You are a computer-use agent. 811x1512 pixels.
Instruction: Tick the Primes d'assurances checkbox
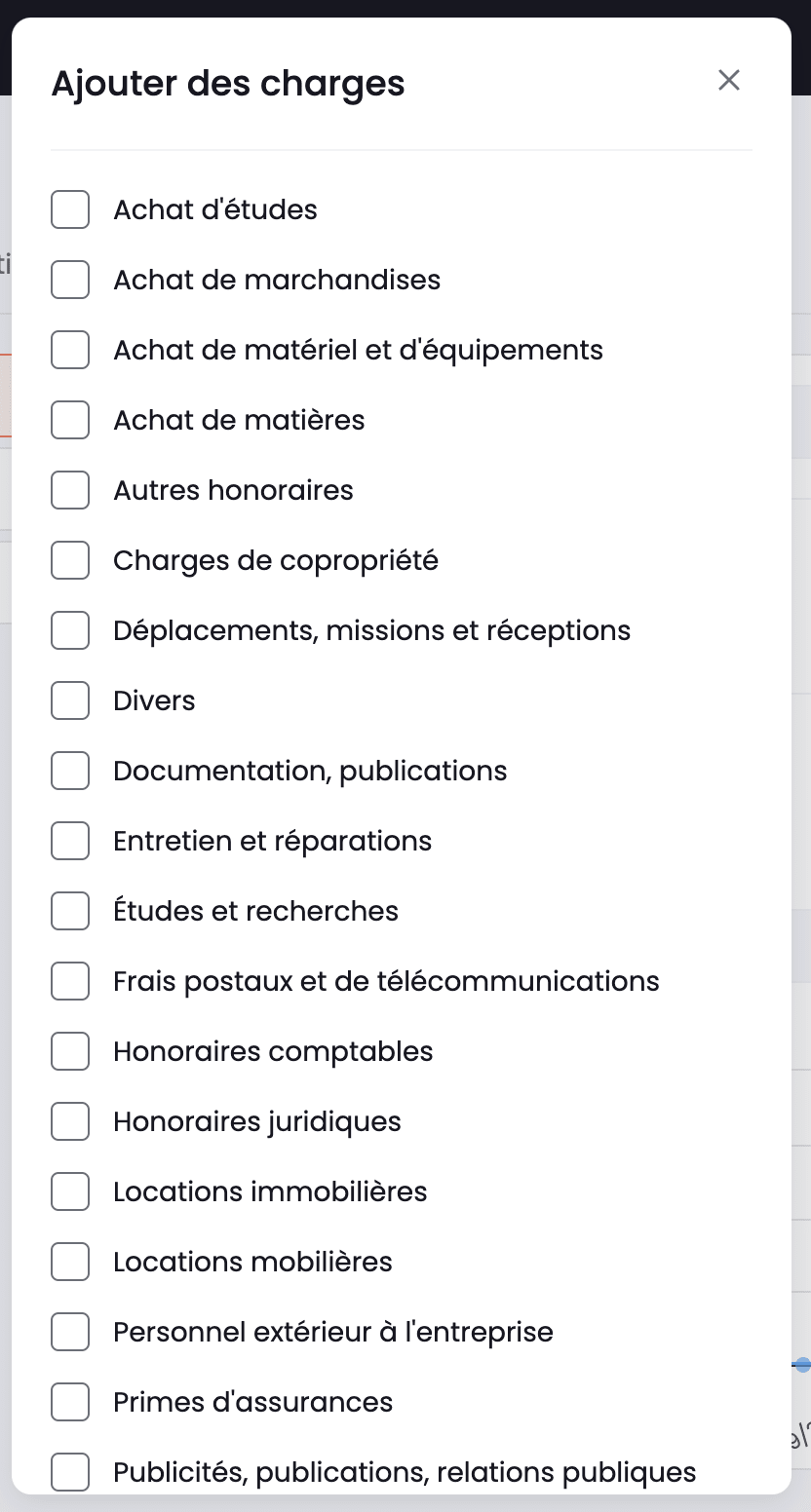[70, 1402]
